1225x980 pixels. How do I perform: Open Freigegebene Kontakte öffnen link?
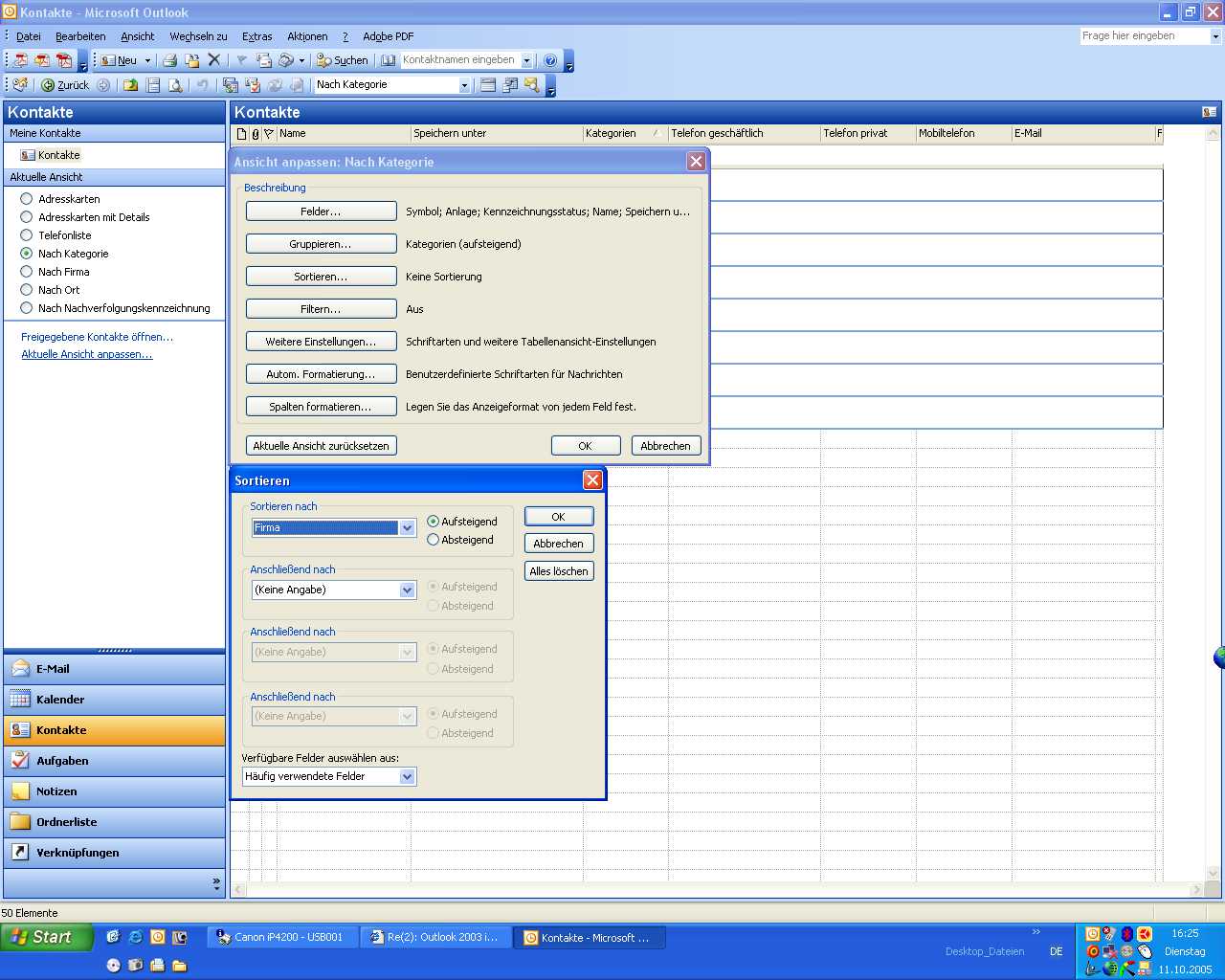coord(98,337)
